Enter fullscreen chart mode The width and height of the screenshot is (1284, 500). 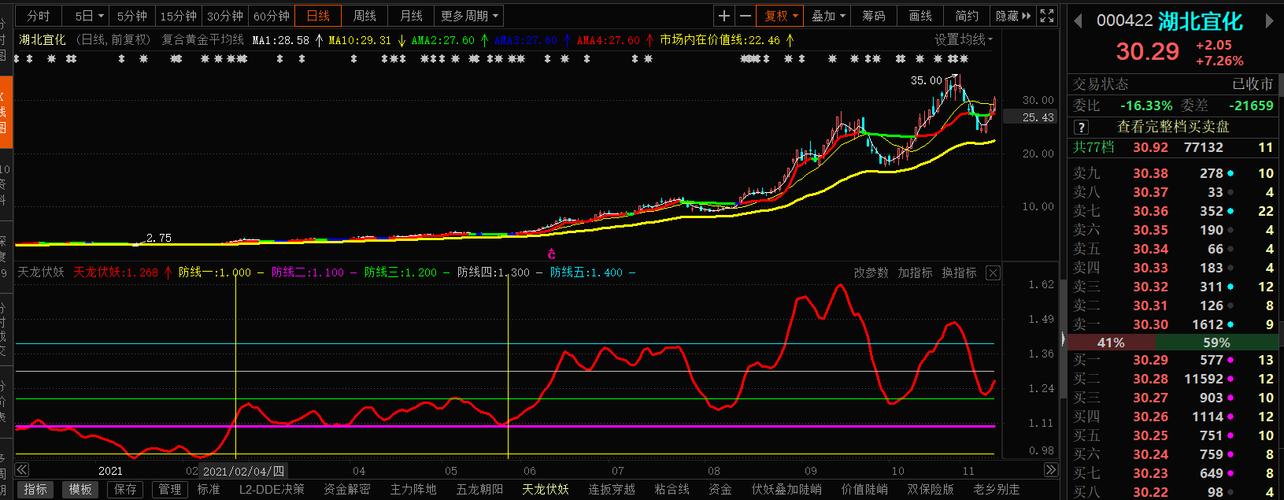point(1047,16)
